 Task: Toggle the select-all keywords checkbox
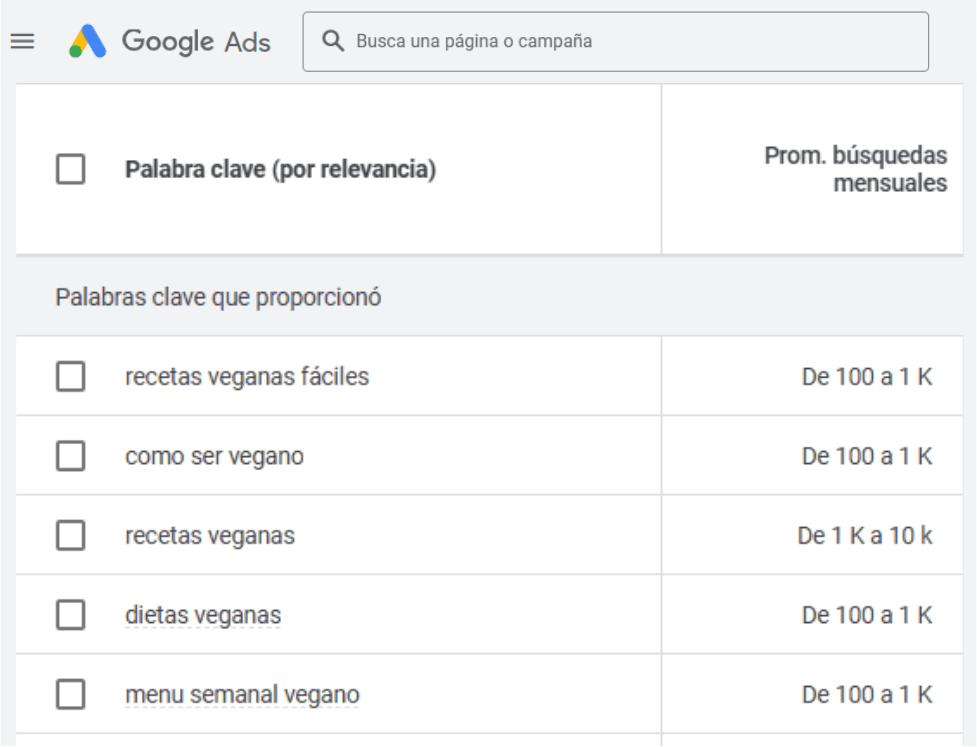[71, 170]
